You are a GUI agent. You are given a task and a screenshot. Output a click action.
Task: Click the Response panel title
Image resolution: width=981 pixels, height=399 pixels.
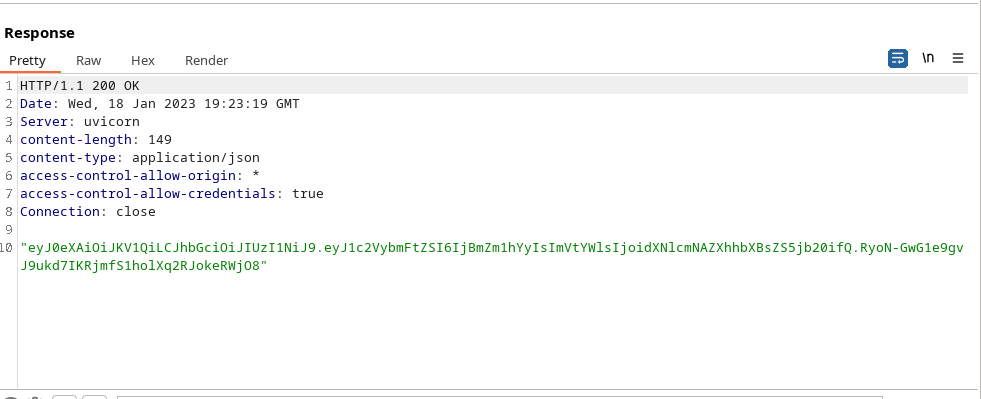pos(39,33)
